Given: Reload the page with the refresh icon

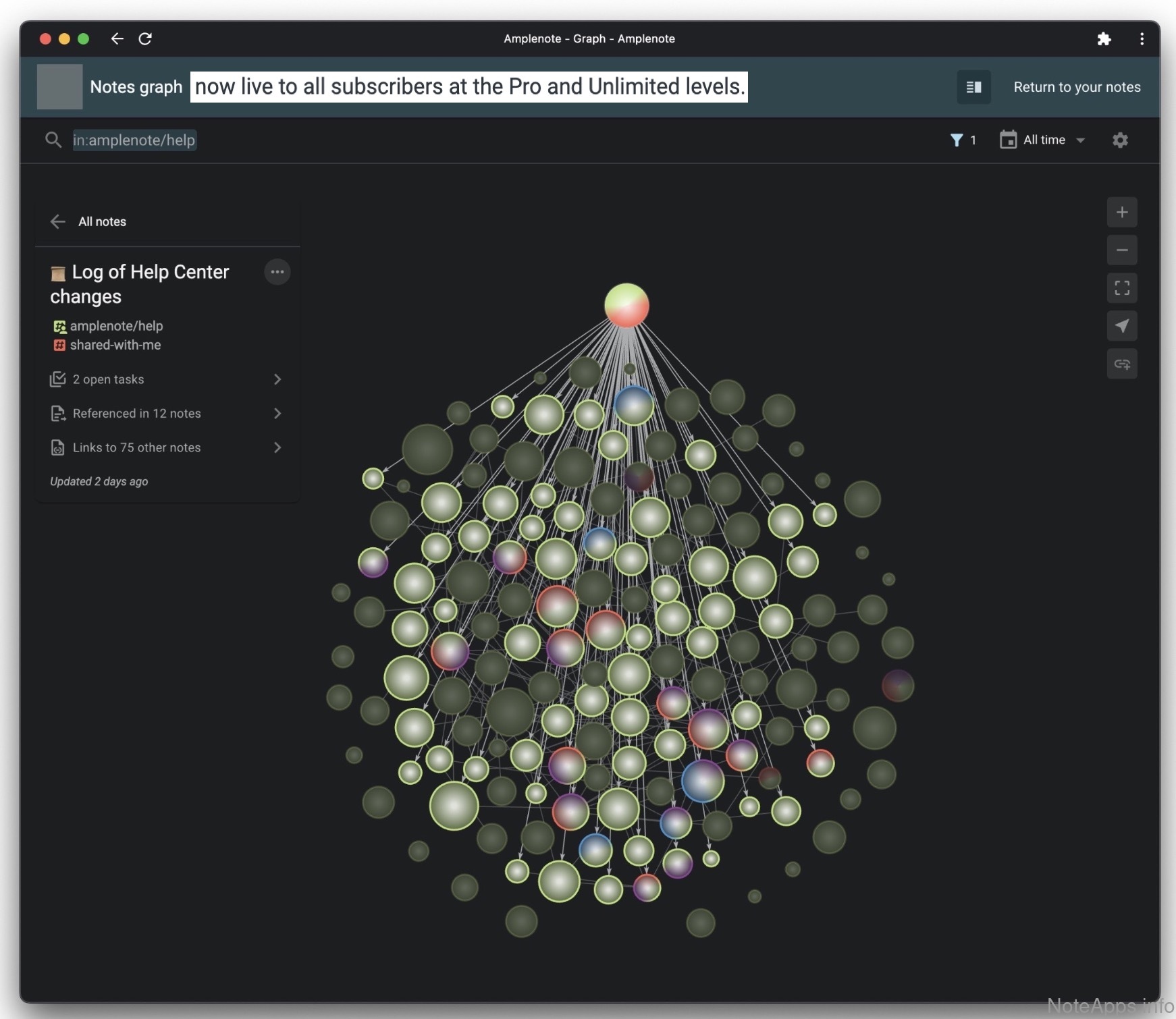Looking at the screenshot, I should coord(145,38).
